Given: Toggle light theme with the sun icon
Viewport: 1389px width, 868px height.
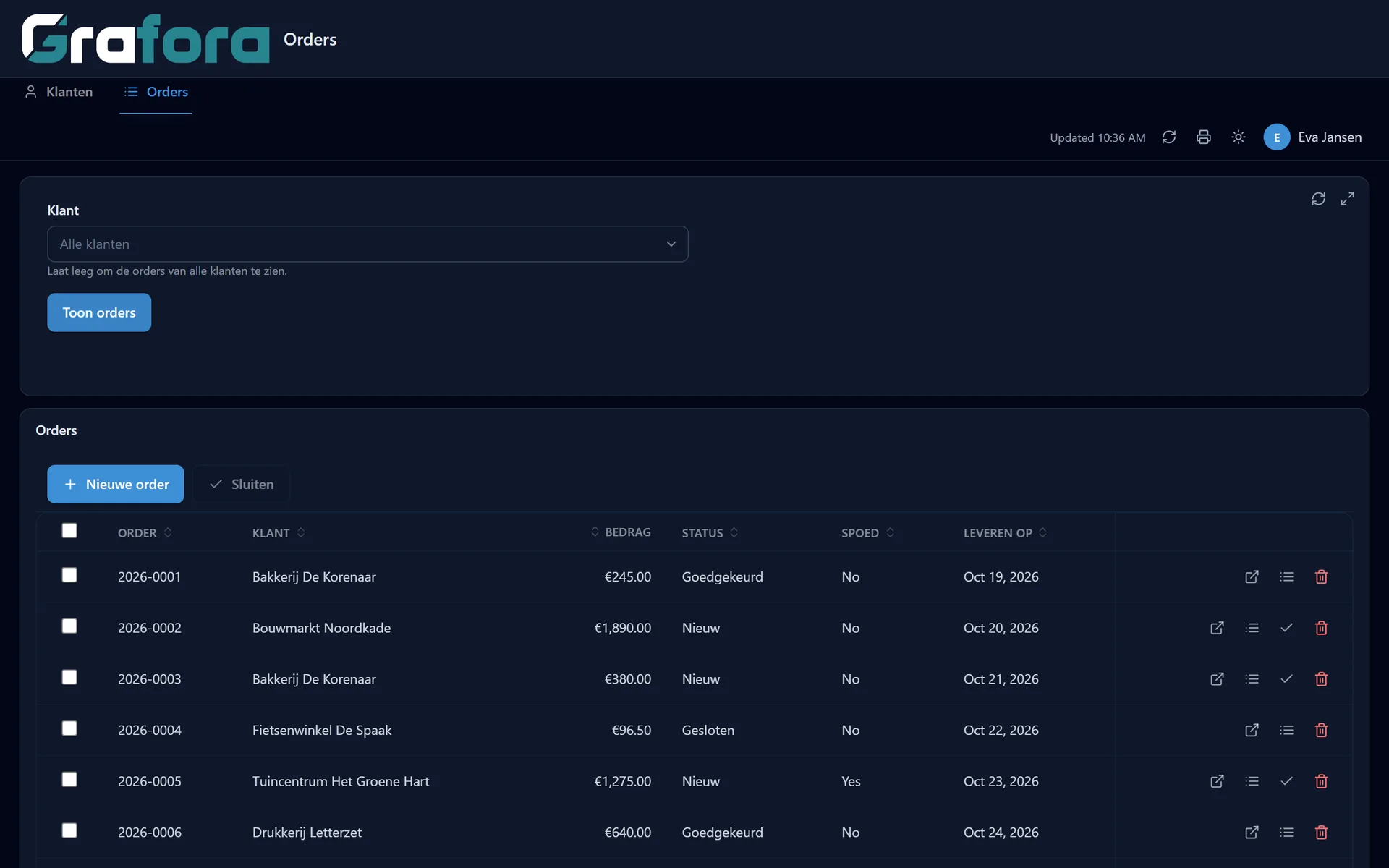Looking at the screenshot, I should [1239, 137].
